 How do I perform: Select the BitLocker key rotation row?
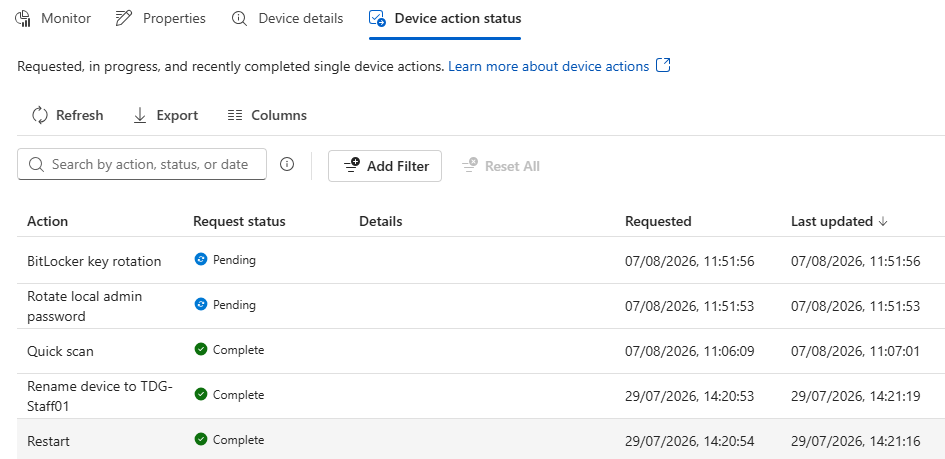(x=481, y=261)
